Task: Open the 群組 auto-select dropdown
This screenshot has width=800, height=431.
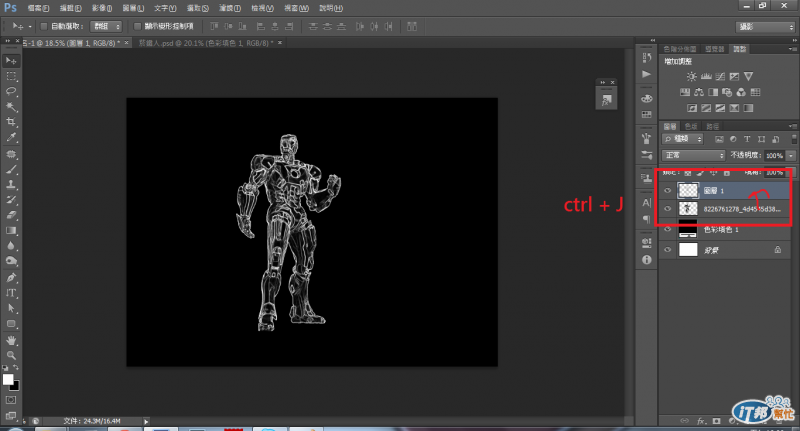Action: coord(106,26)
